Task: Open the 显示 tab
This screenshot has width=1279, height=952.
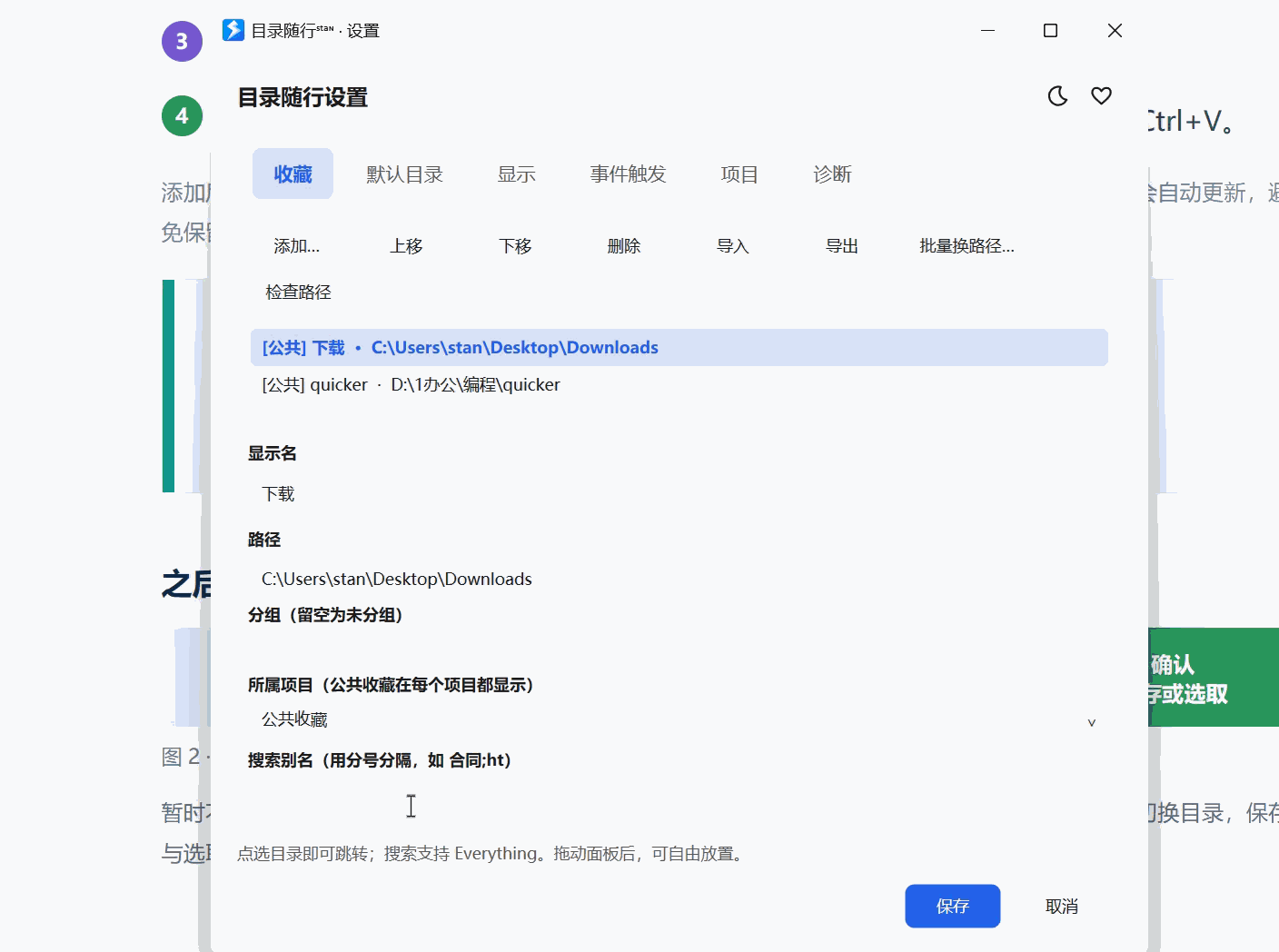Action: 517,174
